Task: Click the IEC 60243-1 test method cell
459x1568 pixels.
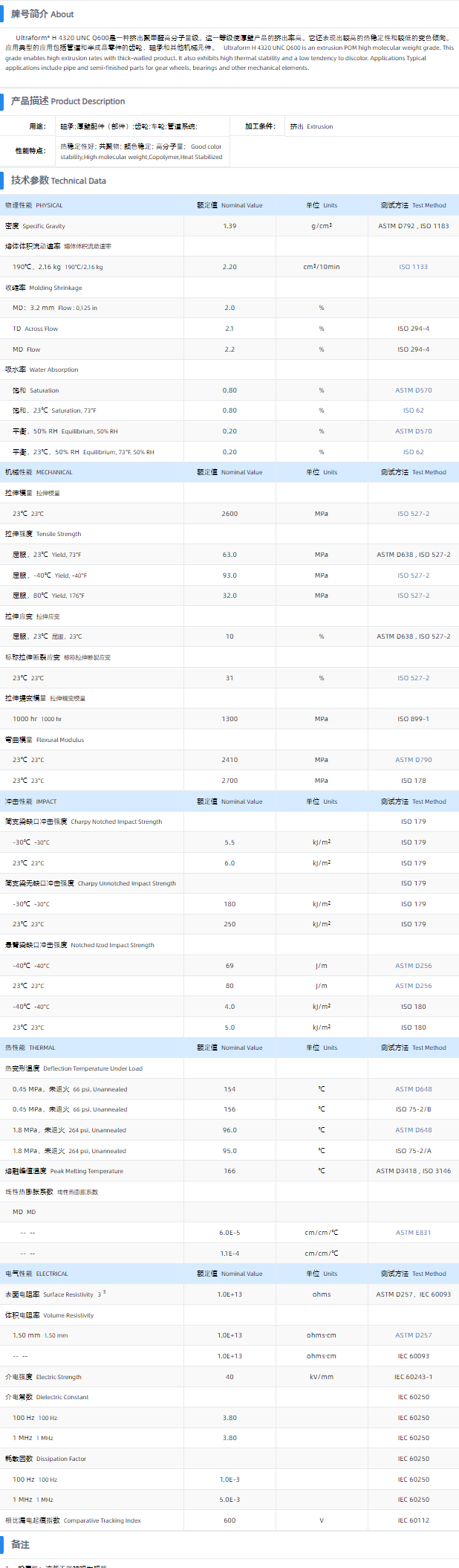Action: pos(413,1377)
